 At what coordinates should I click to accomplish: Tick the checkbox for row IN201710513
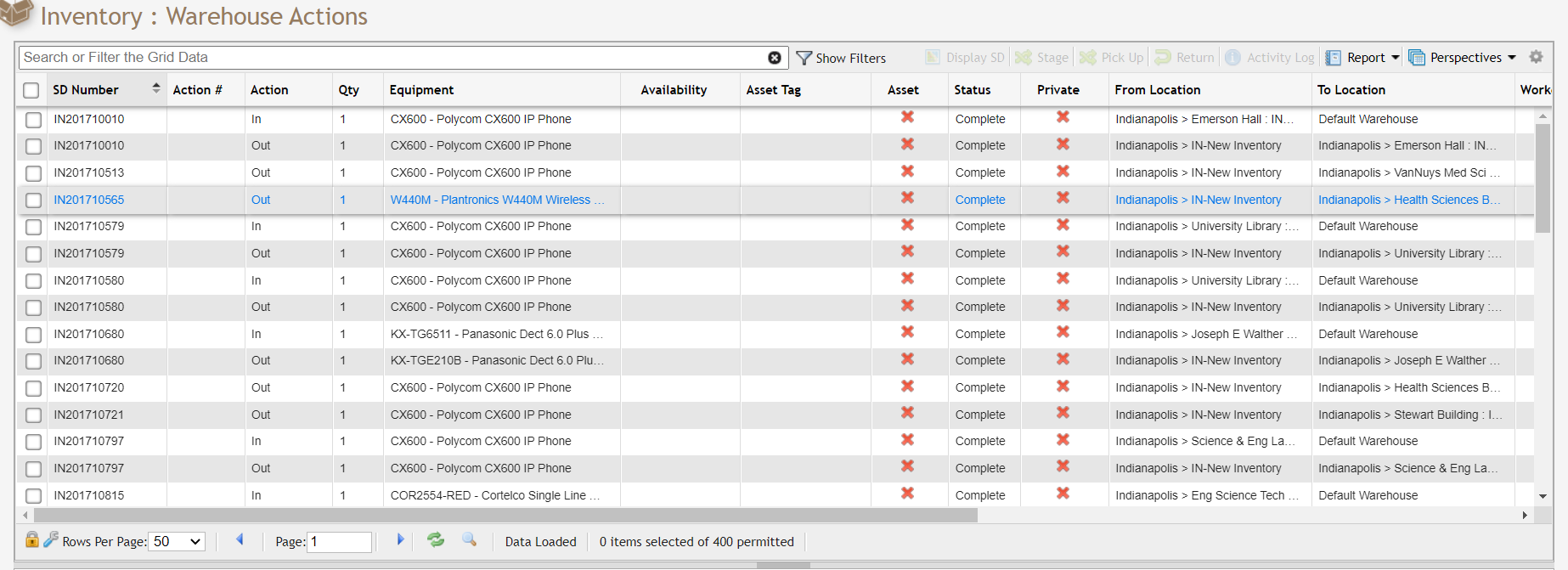(x=33, y=173)
